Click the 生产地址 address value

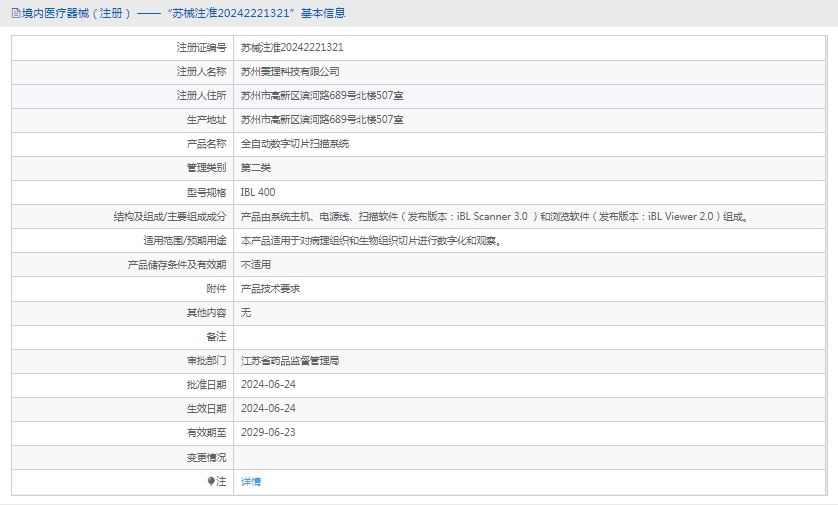tap(322, 119)
